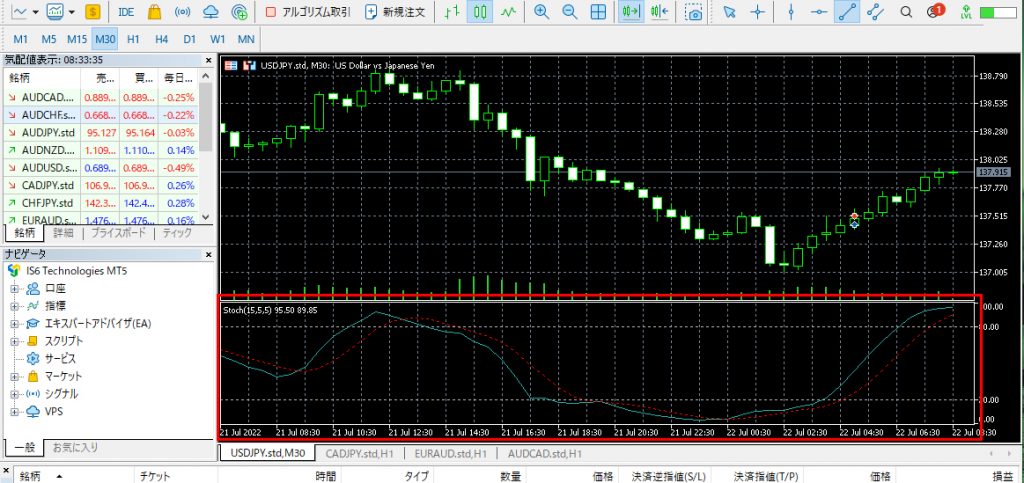Select the M15 timeframe

[x=77, y=39]
